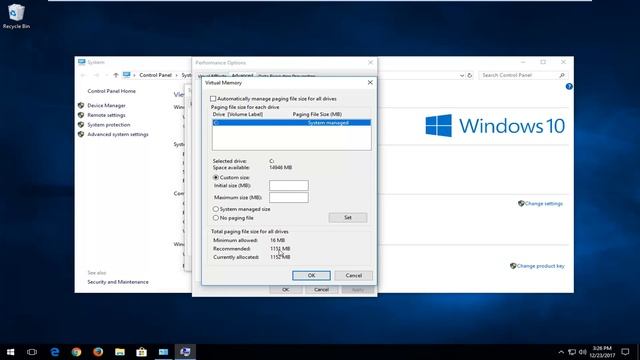Click the back arrow in System window
Screen dimensions: 640x360
pyautogui.click(x=83, y=75)
